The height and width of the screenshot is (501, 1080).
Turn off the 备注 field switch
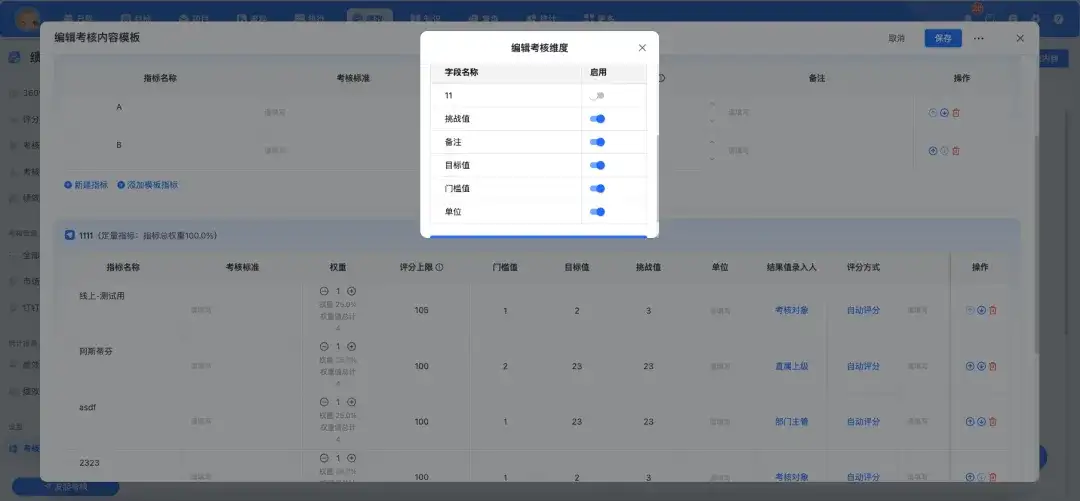click(x=597, y=142)
